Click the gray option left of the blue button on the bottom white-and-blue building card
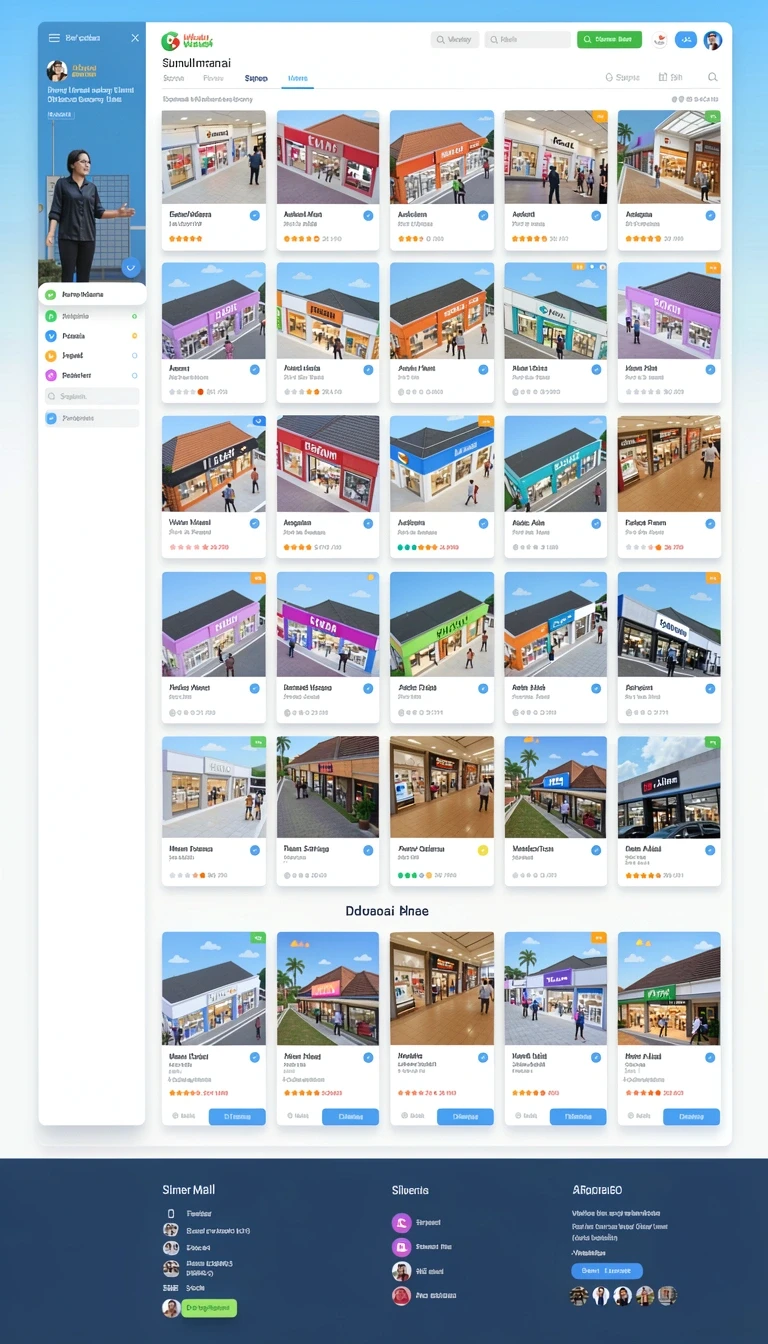The width and height of the screenshot is (768, 1344). tap(185, 1116)
